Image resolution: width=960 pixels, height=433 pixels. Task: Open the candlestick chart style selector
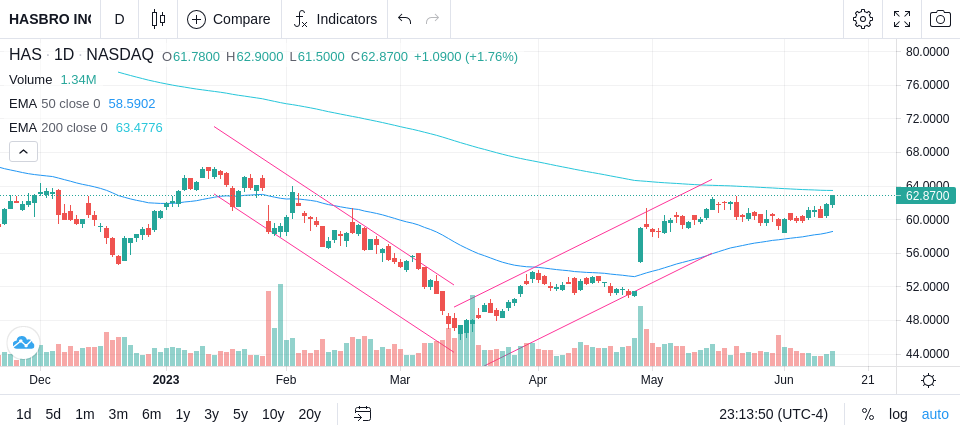coord(158,19)
